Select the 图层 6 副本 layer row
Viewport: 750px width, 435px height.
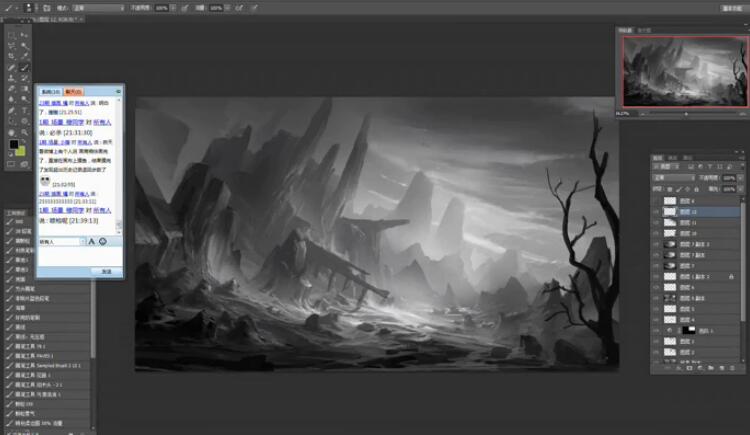696,298
